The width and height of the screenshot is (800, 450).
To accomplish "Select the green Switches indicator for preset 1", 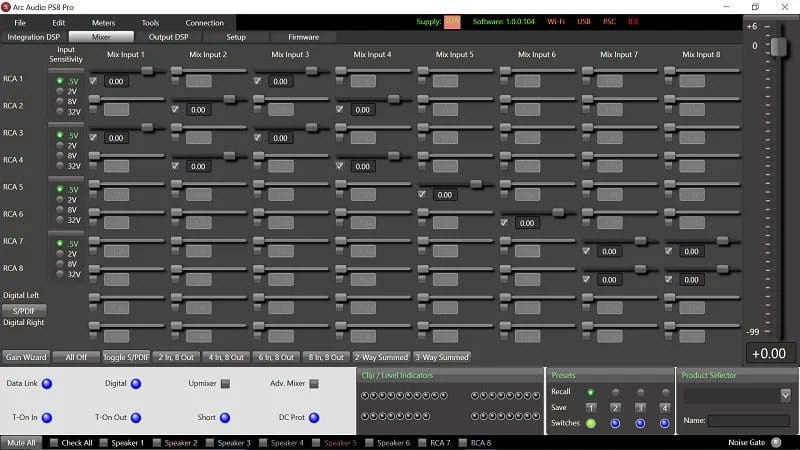I will click(591, 423).
